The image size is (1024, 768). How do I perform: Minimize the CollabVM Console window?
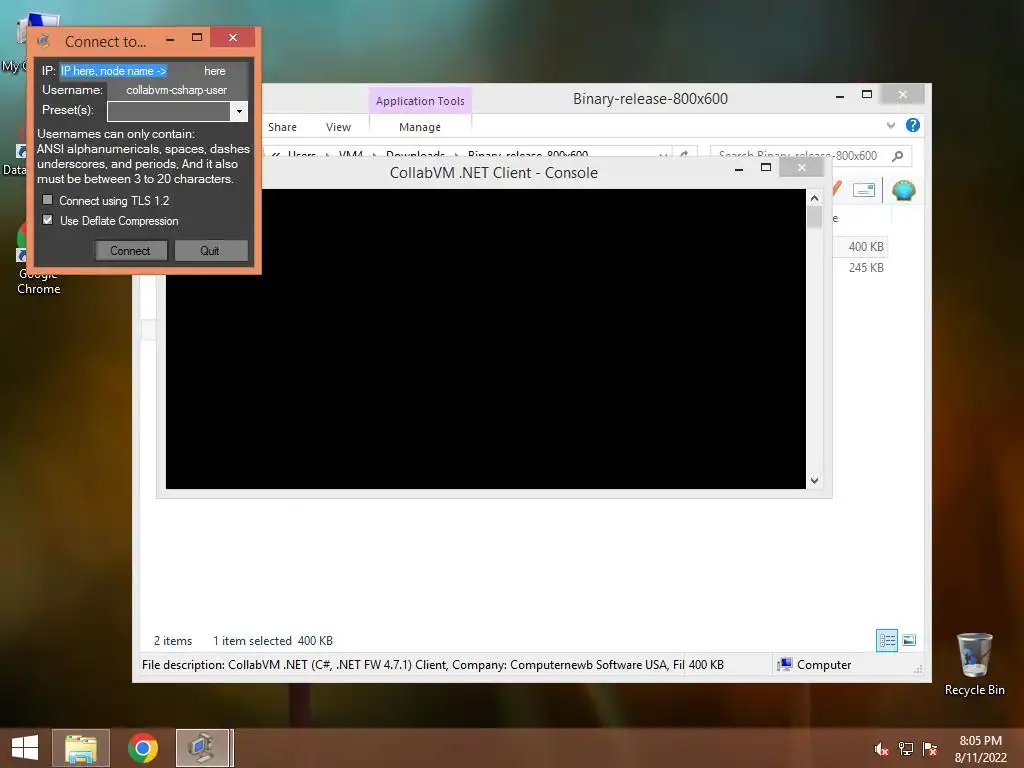[x=739, y=168]
